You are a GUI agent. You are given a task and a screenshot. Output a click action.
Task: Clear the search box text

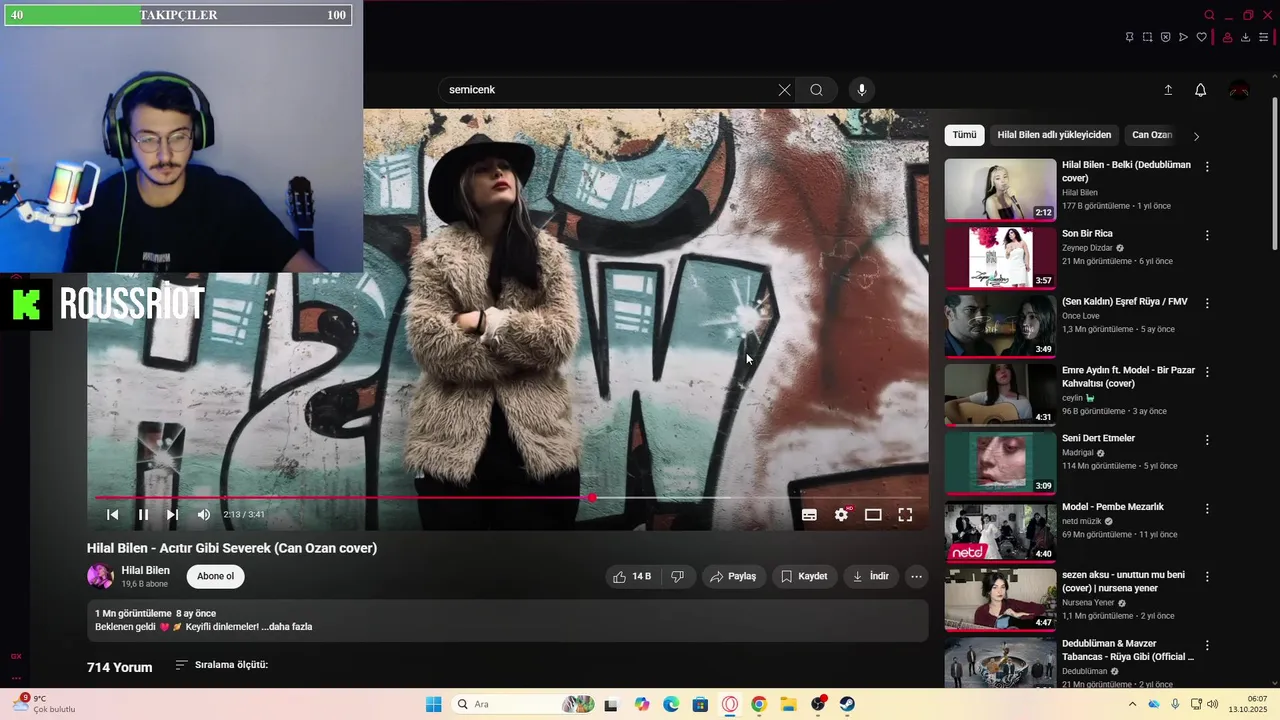784,90
